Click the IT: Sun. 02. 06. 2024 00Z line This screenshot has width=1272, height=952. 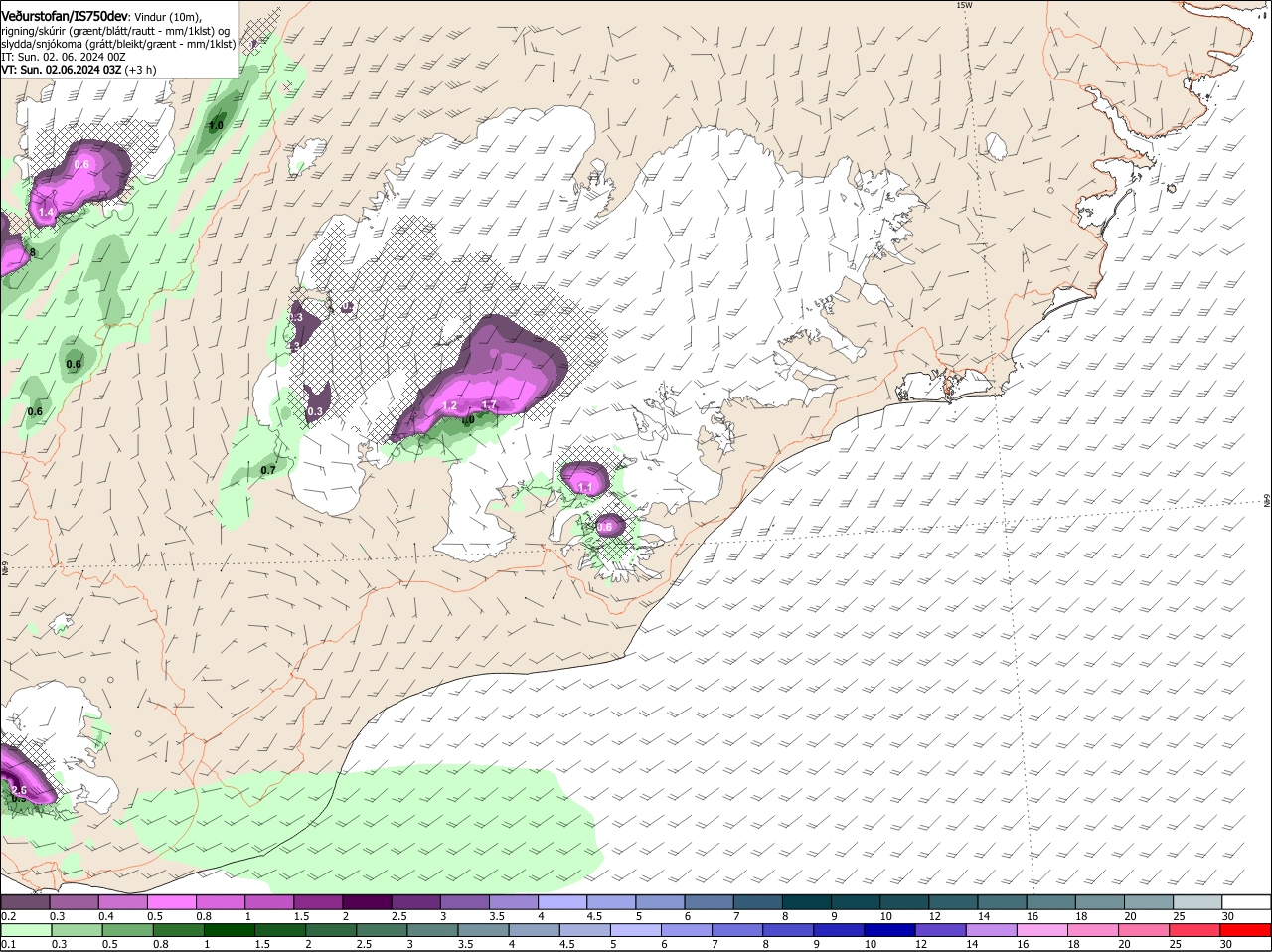64,57
